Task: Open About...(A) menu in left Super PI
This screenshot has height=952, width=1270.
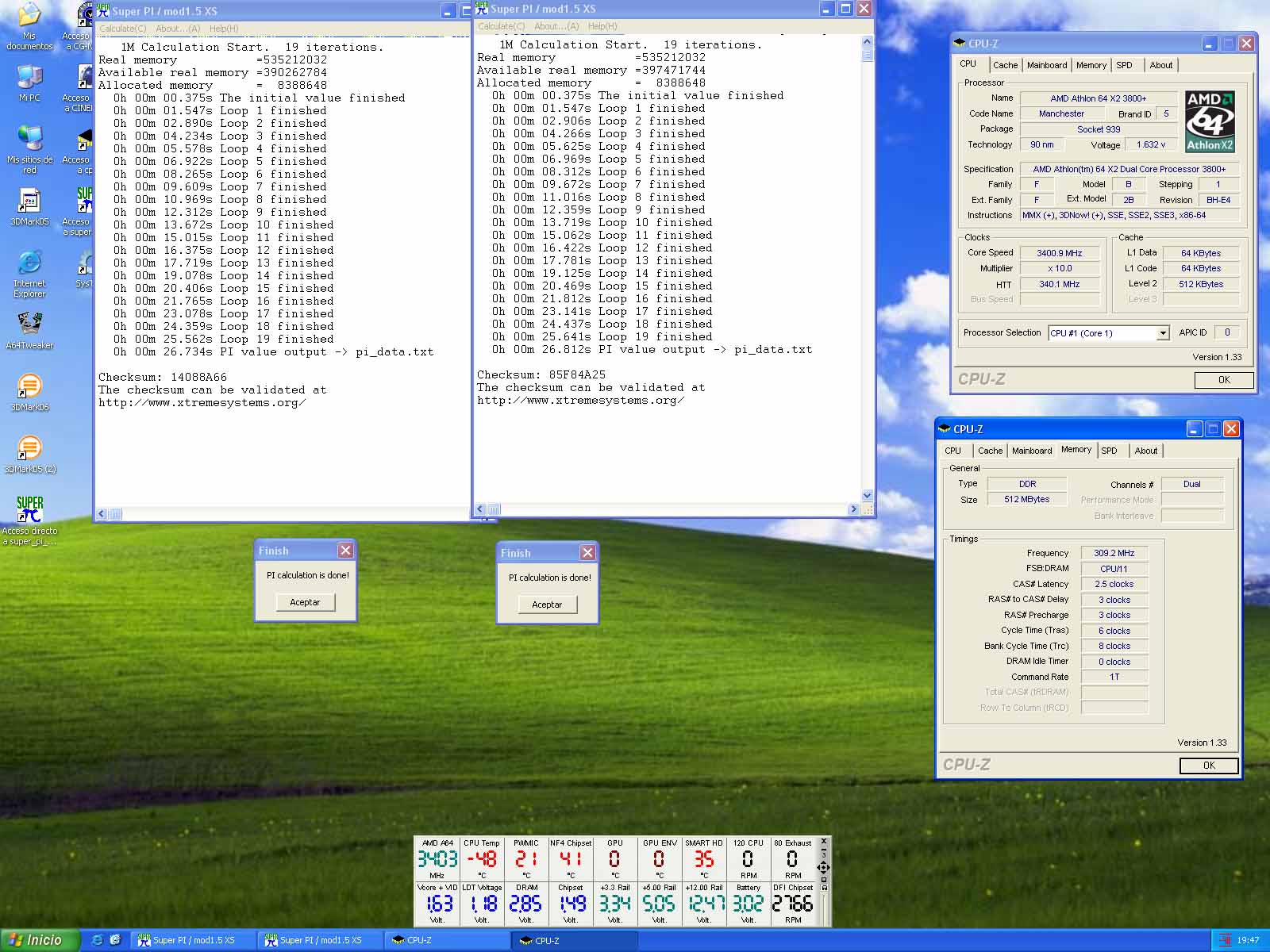Action: [178, 29]
